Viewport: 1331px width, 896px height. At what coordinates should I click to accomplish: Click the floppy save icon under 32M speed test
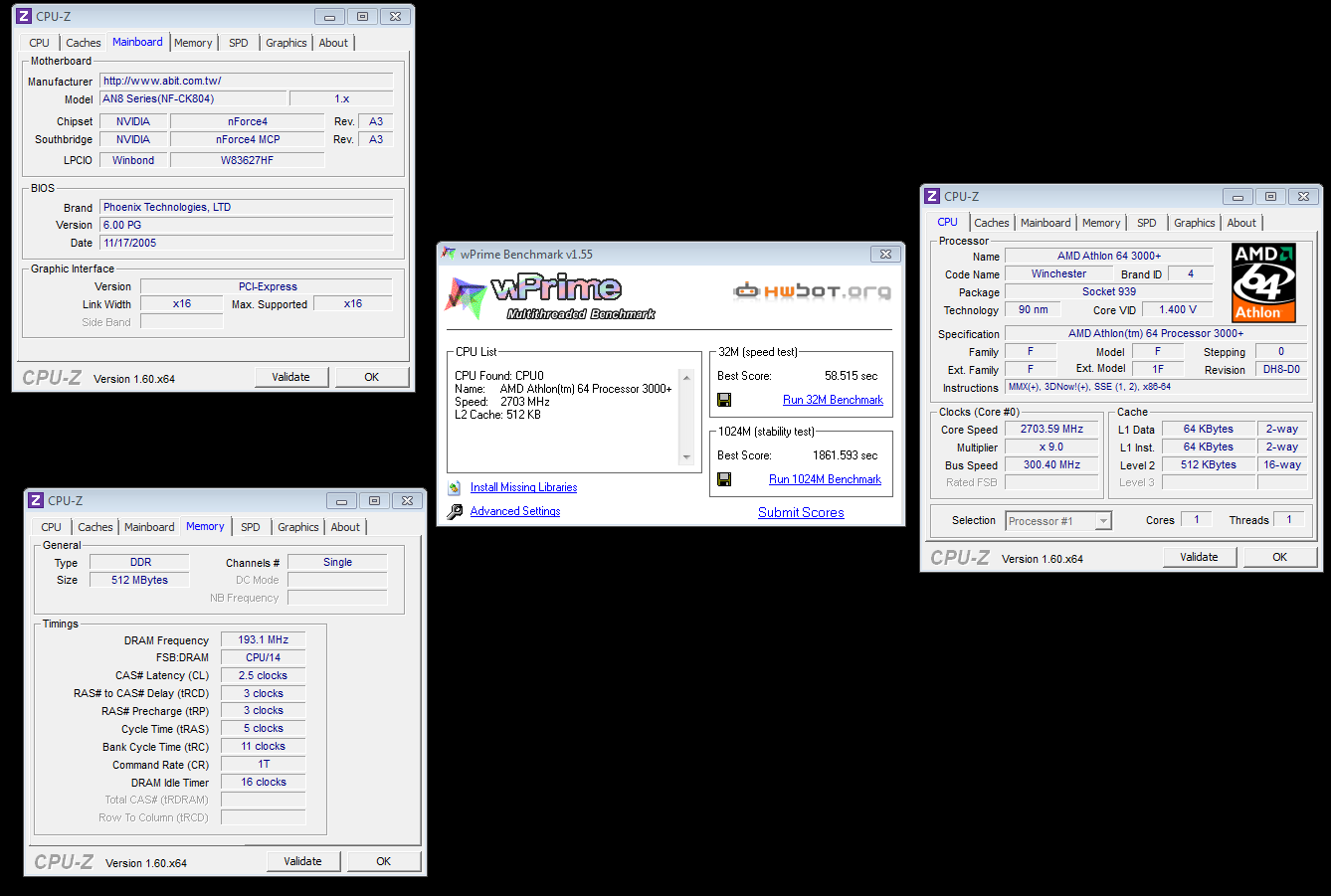point(724,400)
